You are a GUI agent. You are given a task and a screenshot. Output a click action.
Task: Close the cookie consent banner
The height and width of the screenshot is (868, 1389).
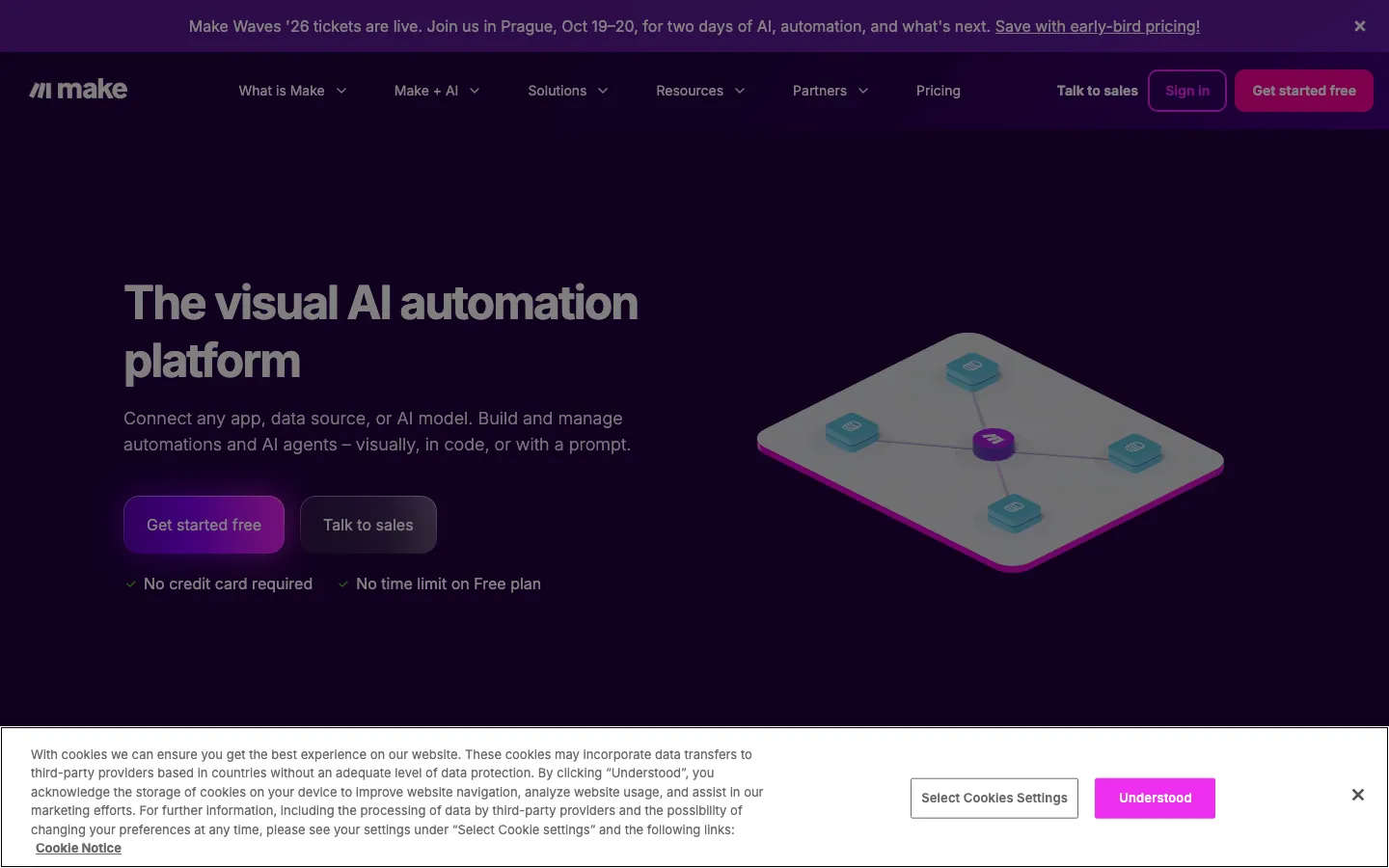pyautogui.click(x=1357, y=795)
